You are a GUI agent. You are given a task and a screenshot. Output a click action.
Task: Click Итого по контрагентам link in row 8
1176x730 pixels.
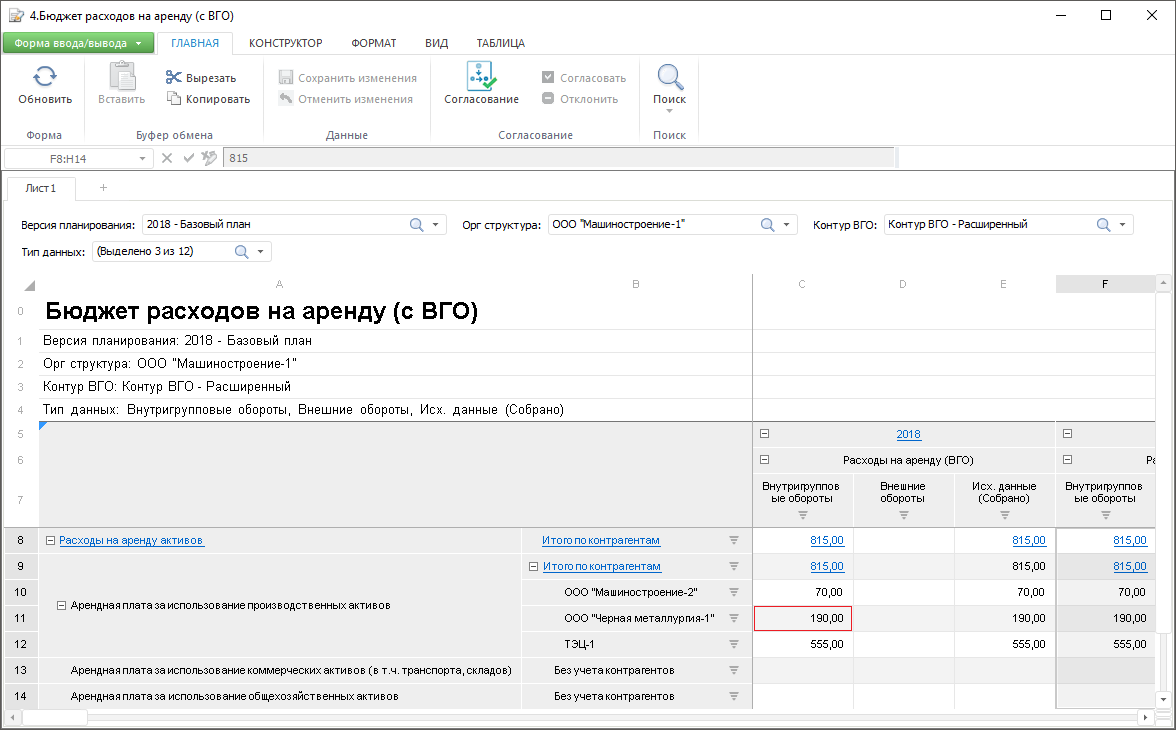600,541
